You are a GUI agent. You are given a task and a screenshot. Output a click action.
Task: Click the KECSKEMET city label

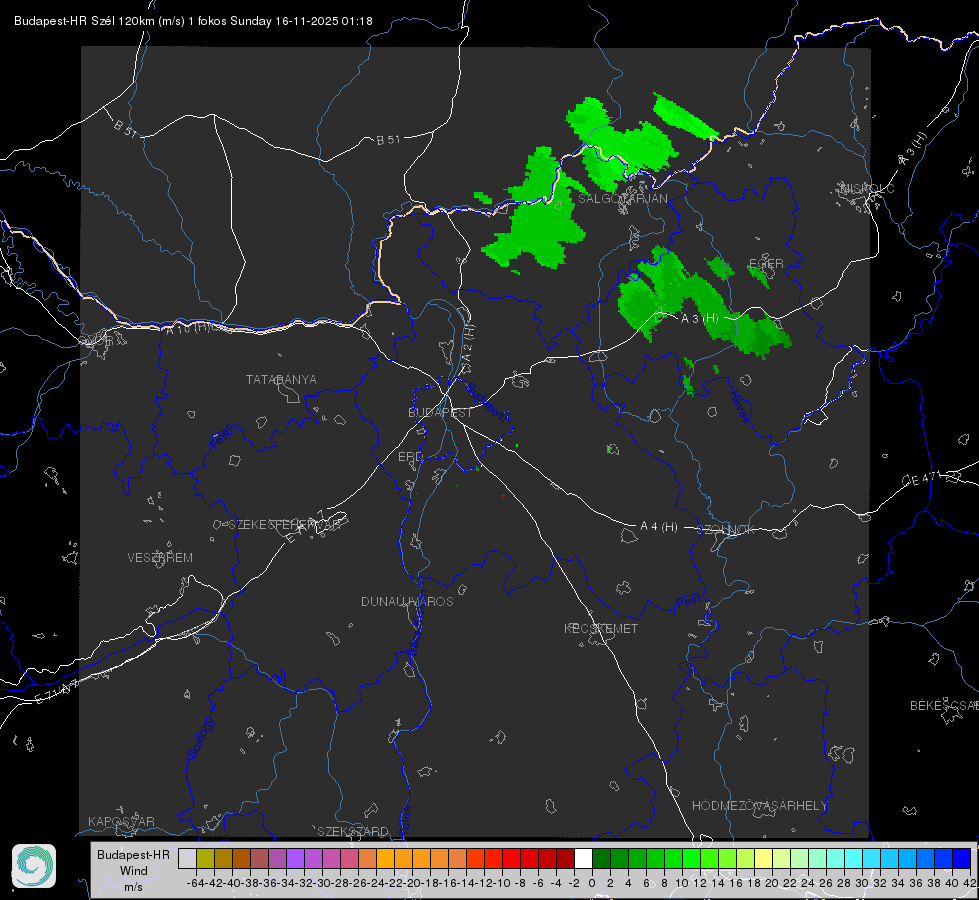click(601, 628)
